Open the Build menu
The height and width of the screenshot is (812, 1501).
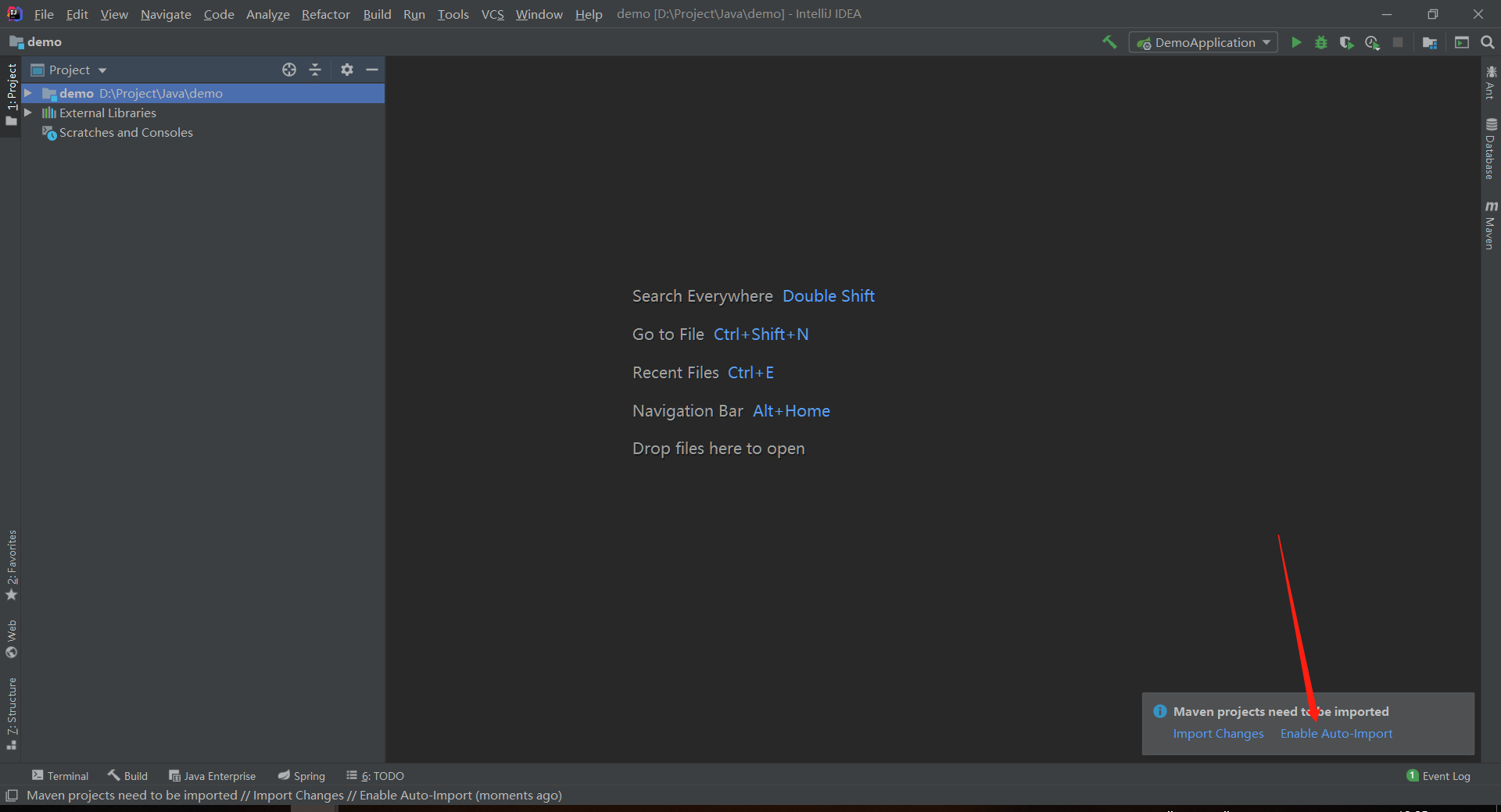tap(377, 14)
